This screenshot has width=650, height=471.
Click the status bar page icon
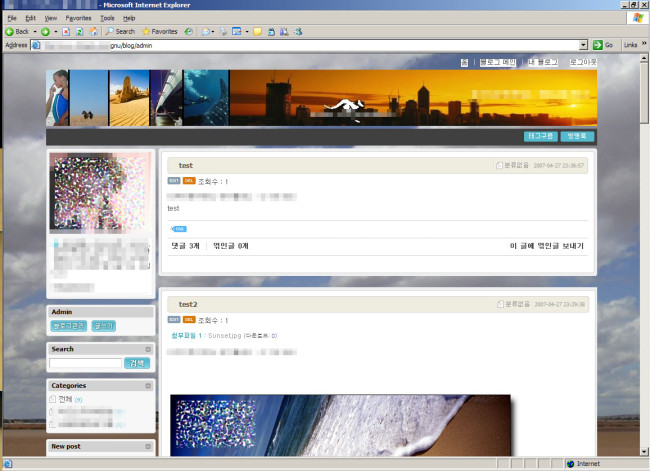coord(8,464)
